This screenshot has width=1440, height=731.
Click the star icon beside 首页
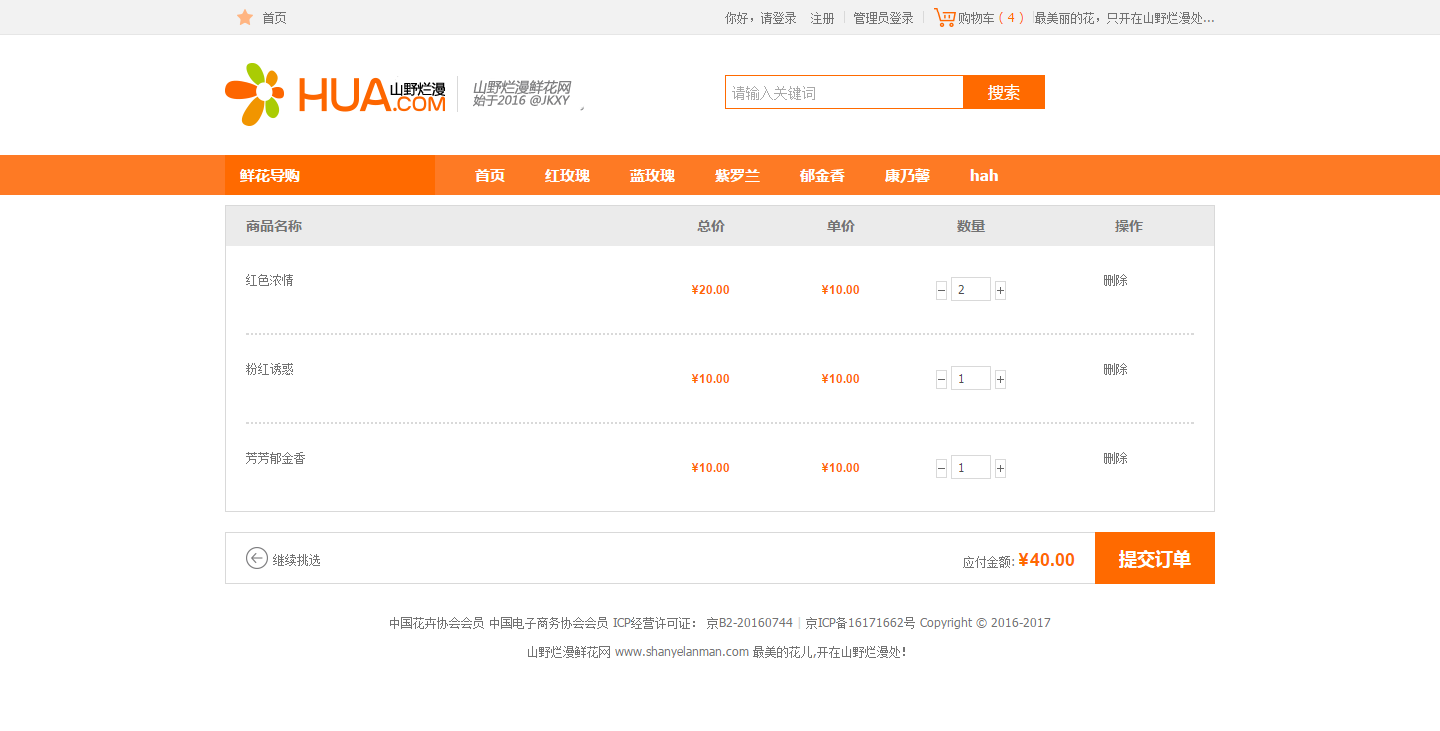click(x=245, y=17)
